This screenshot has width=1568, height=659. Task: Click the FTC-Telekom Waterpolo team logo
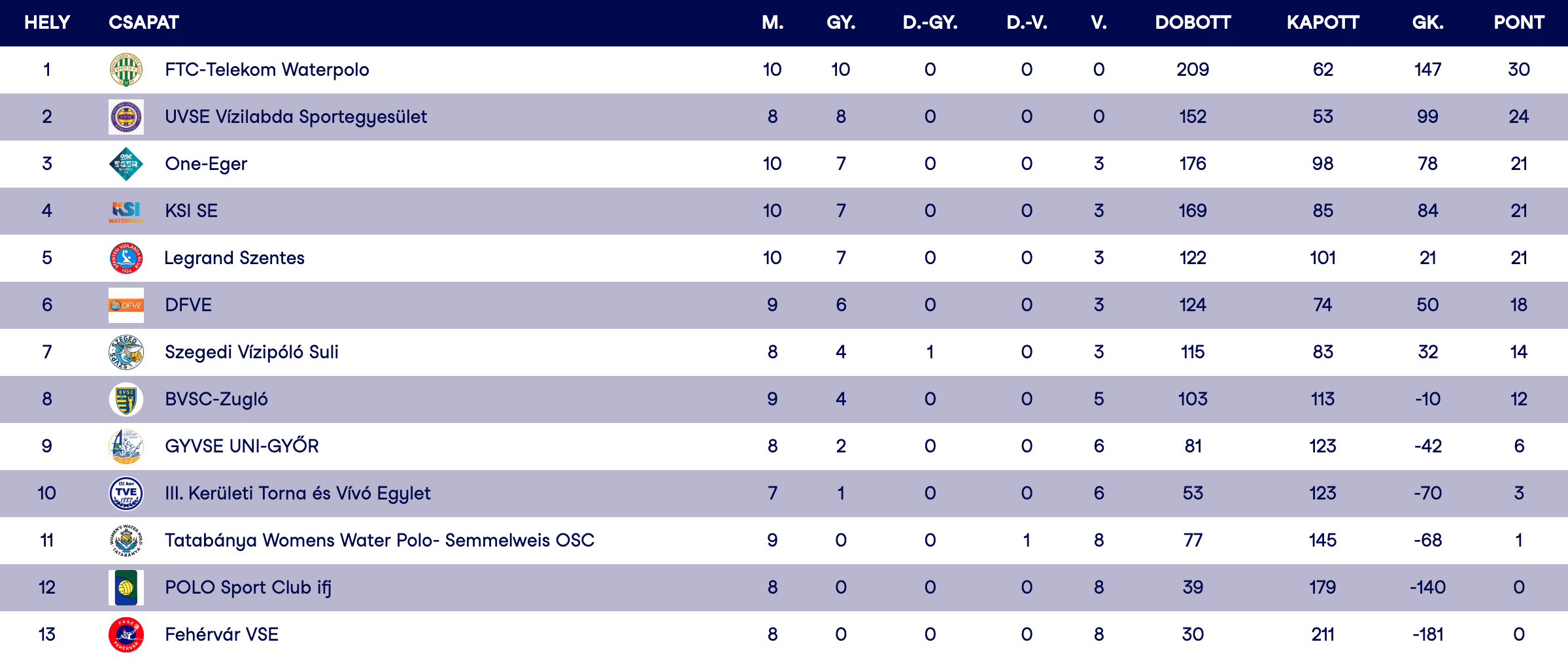[x=126, y=70]
